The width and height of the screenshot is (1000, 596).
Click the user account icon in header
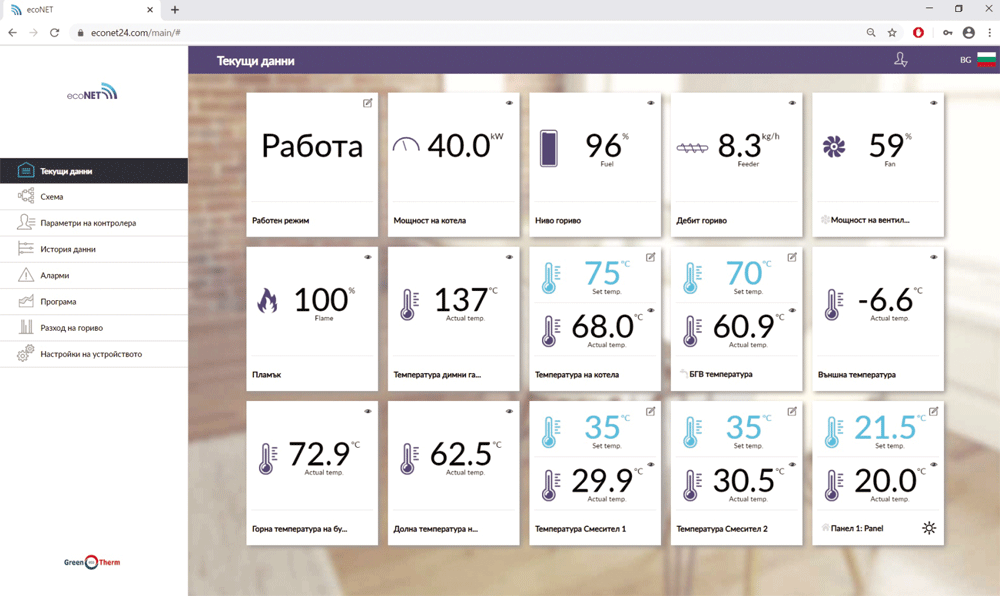pos(901,60)
